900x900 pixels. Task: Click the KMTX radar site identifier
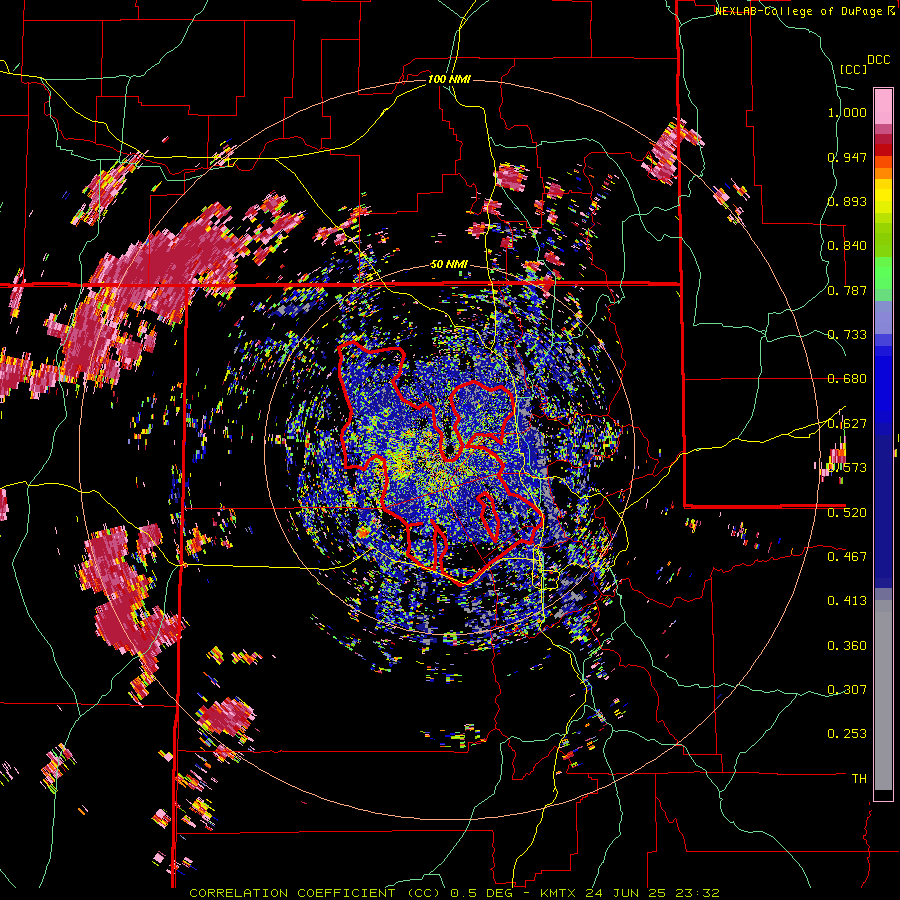coord(560,893)
